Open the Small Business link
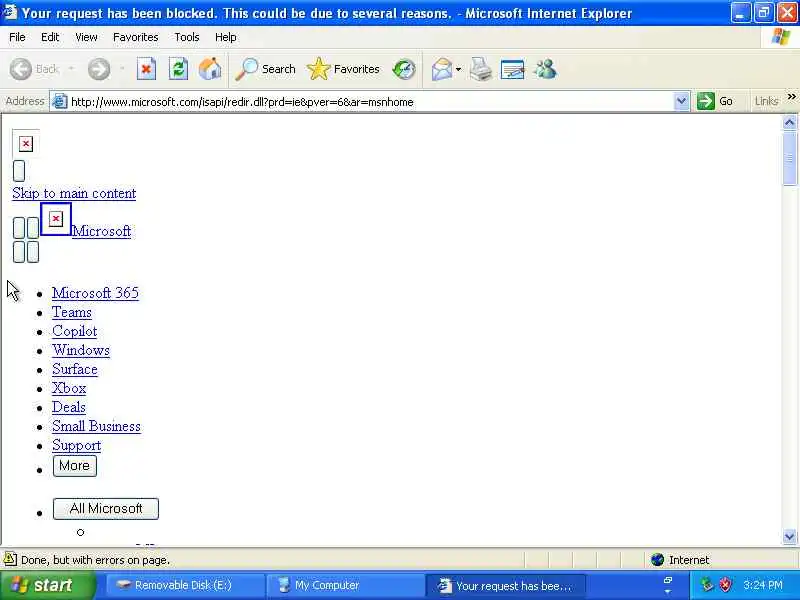 (x=96, y=426)
